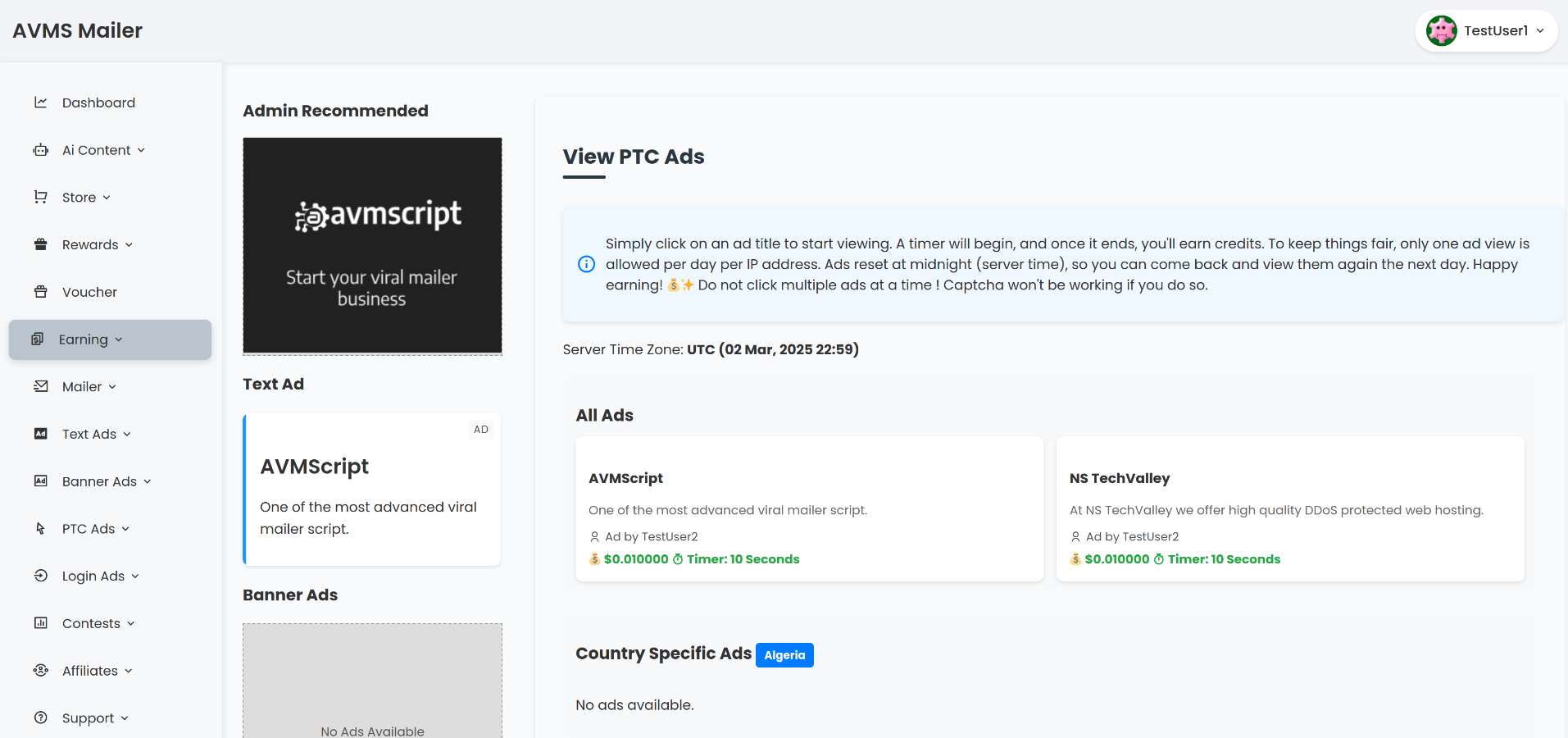Click the Algeria country badge
The height and width of the screenshot is (738, 1568).
(784, 655)
